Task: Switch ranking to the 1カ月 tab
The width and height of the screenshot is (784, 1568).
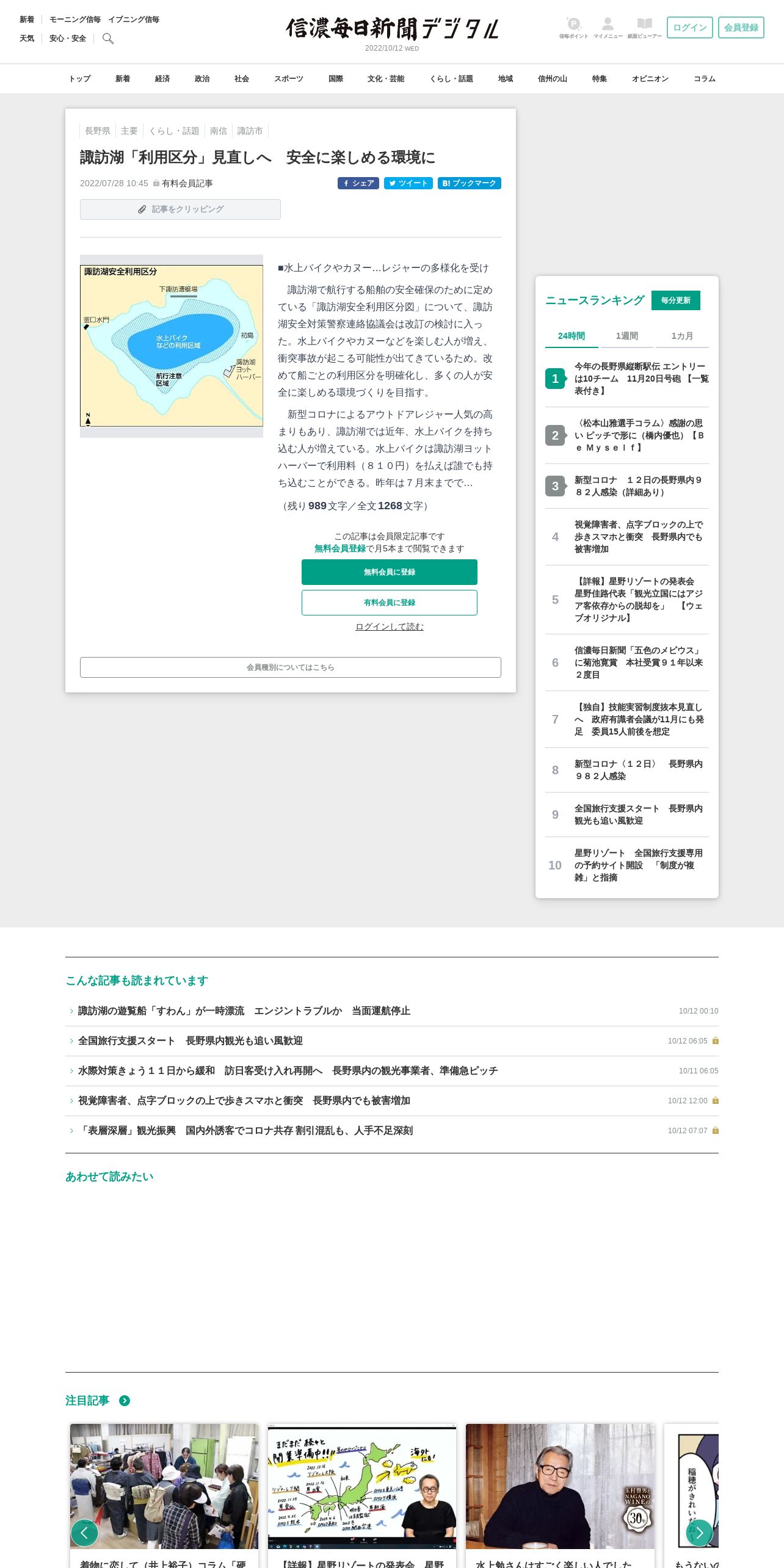Action: 682,336
